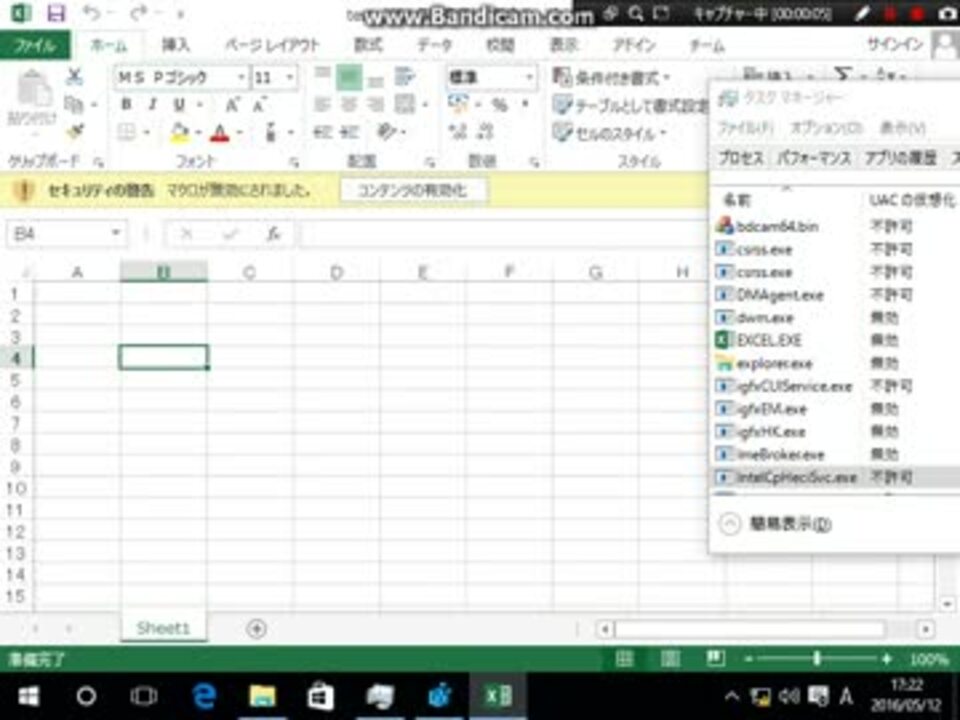Click Enable Content in security warning bar
The width and height of the screenshot is (960, 720).
pos(413,190)
